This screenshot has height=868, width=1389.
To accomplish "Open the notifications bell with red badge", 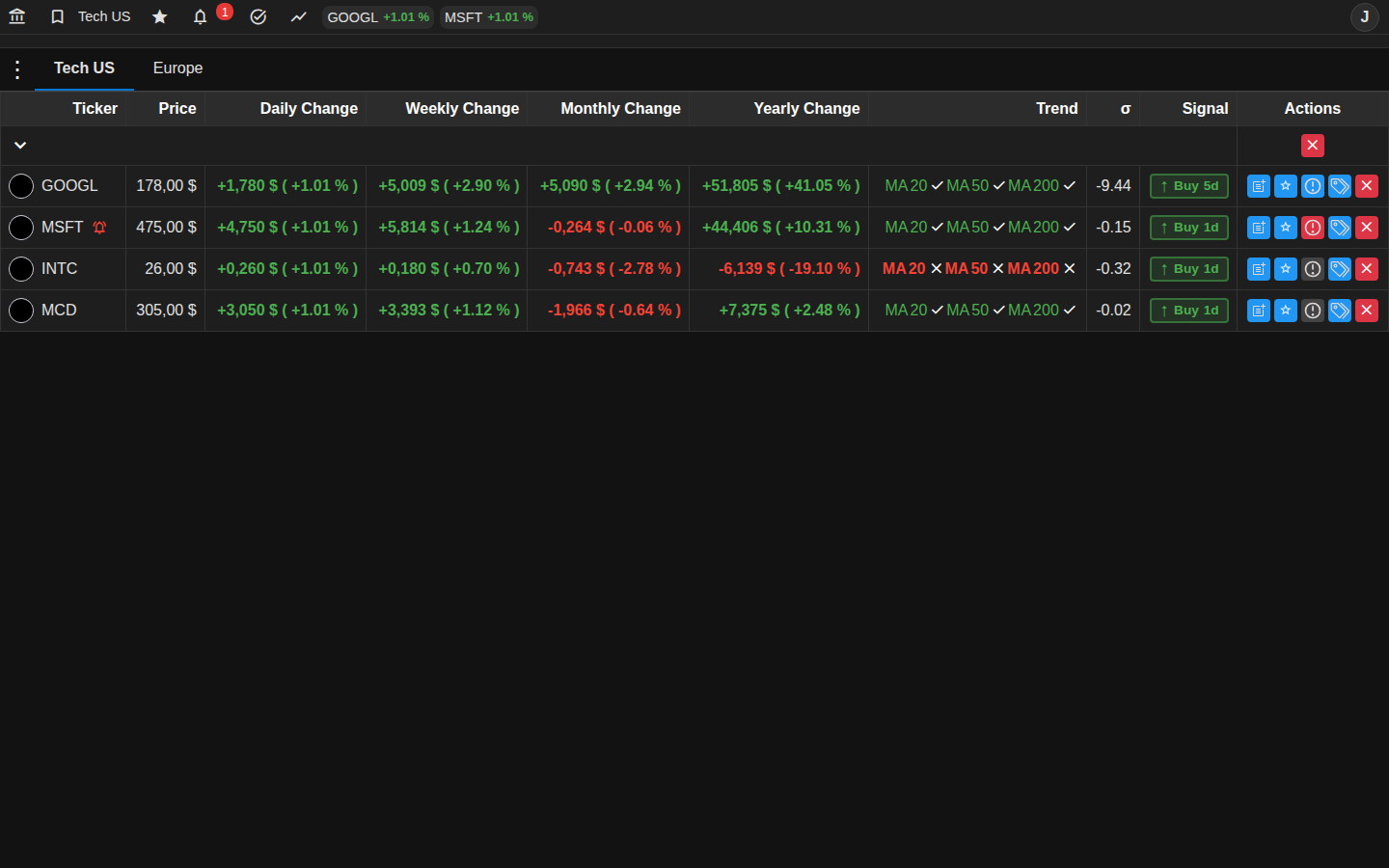I will (x=201, y=16).
